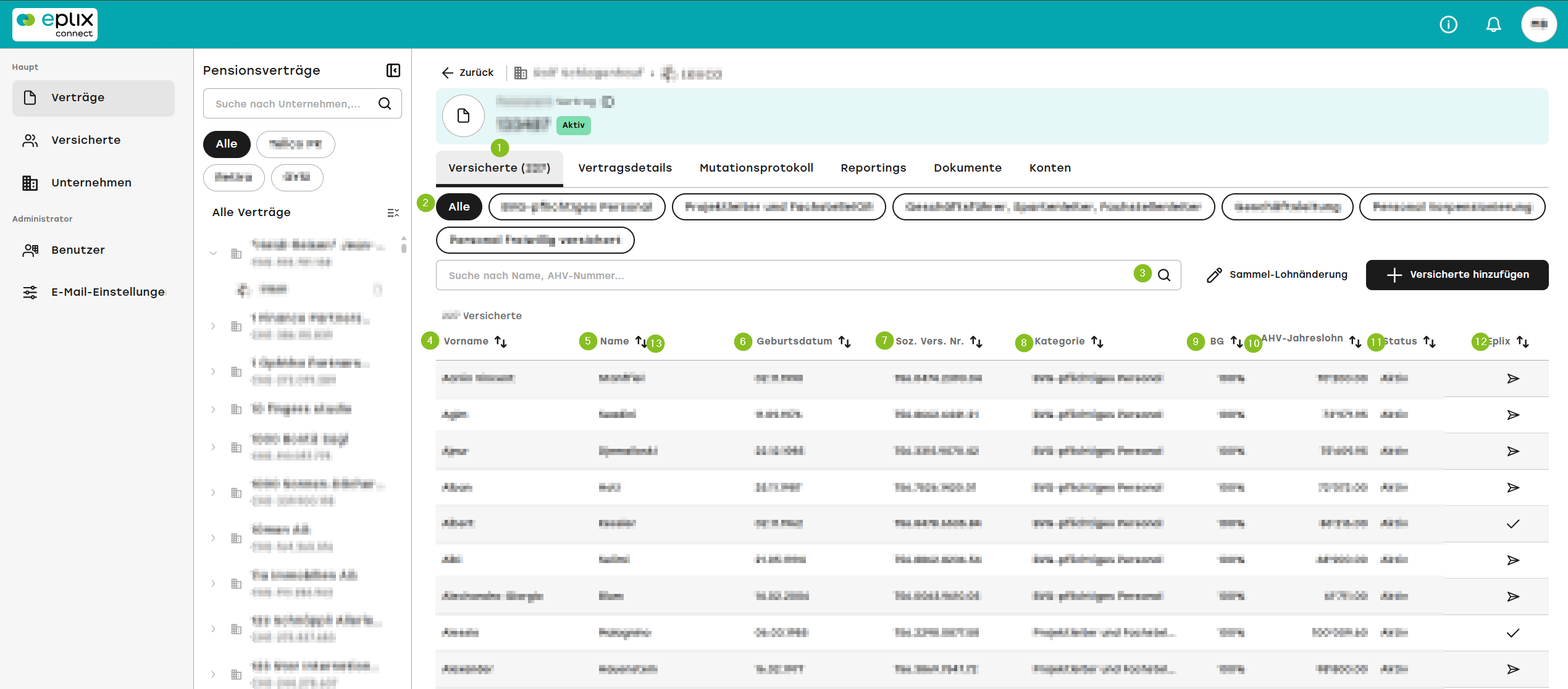Click the eplix connect logo
The width and height of the screenshot is (1568, 689).
[55, 24]
